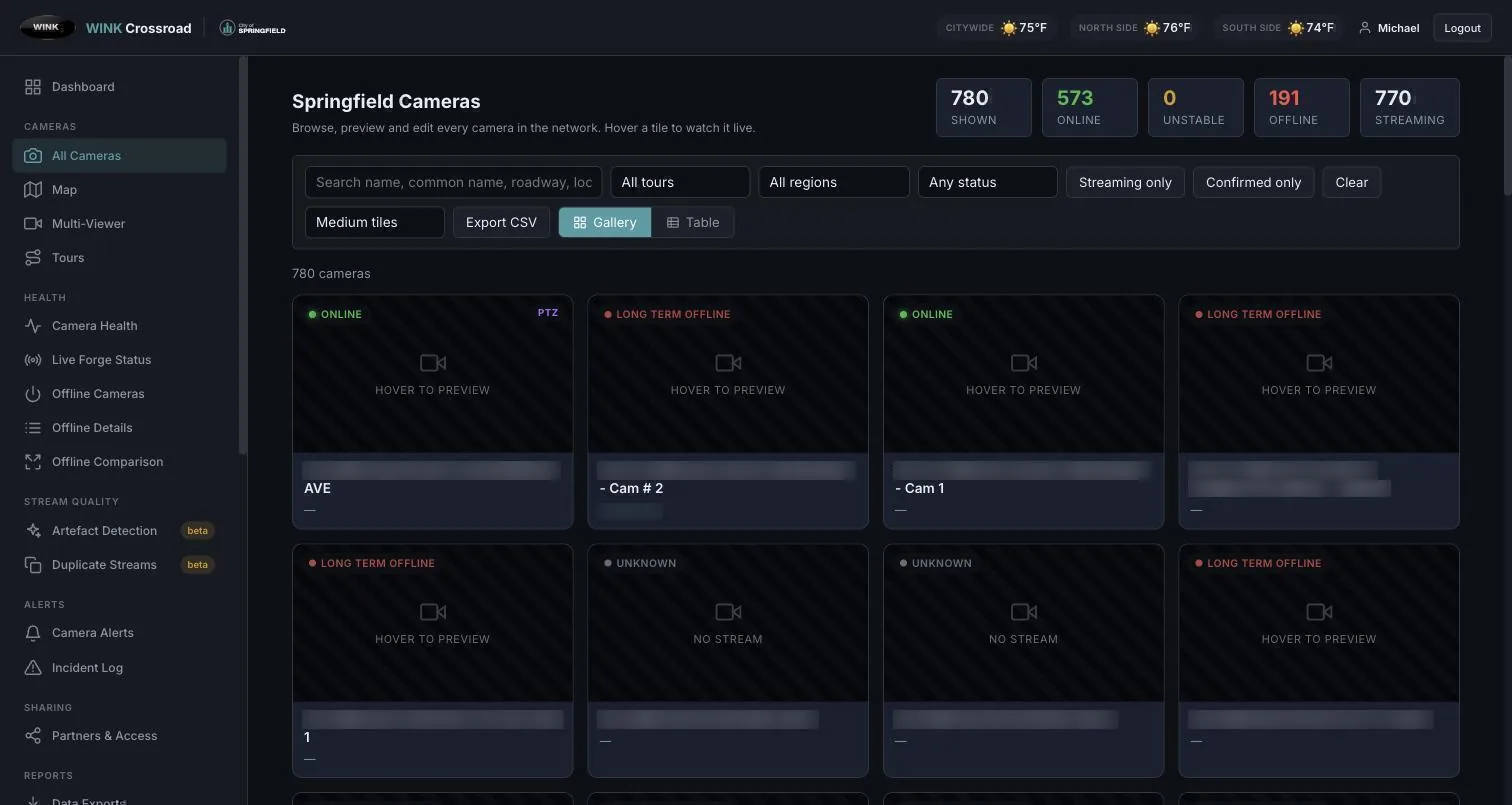Open the Any status dropdown
The width and height of the screenshot is (1512, 805).
point(988,182)
